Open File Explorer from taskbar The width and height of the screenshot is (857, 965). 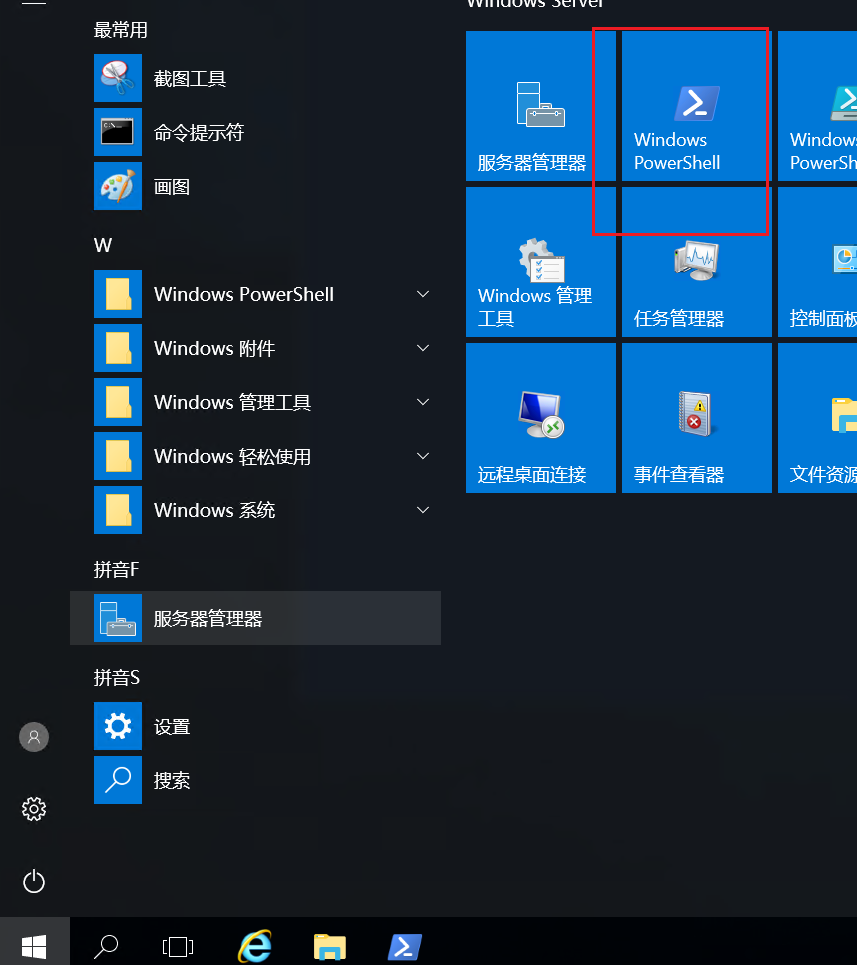point(330,947)
